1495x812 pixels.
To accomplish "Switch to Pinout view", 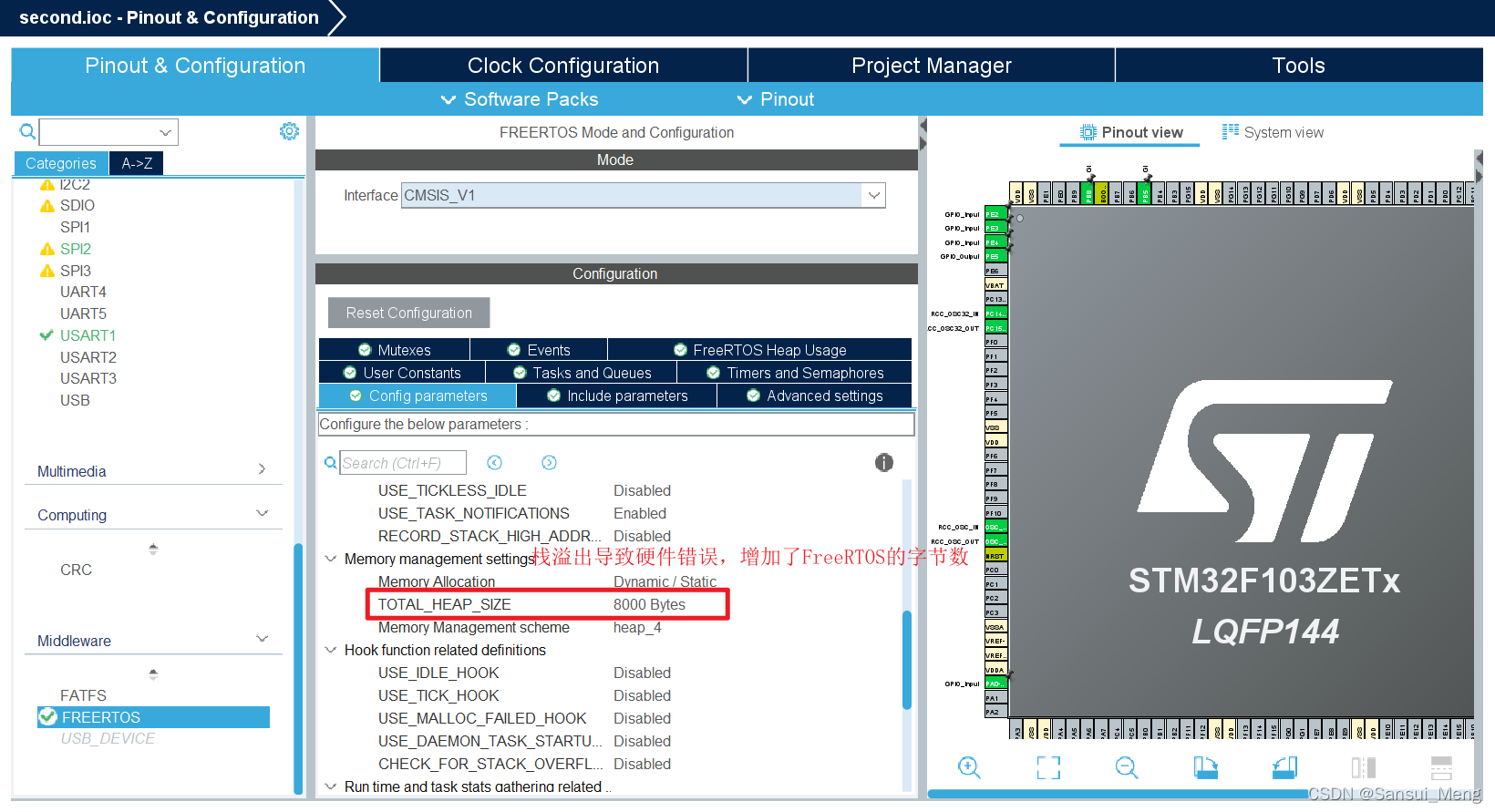I will point(1131,132).
